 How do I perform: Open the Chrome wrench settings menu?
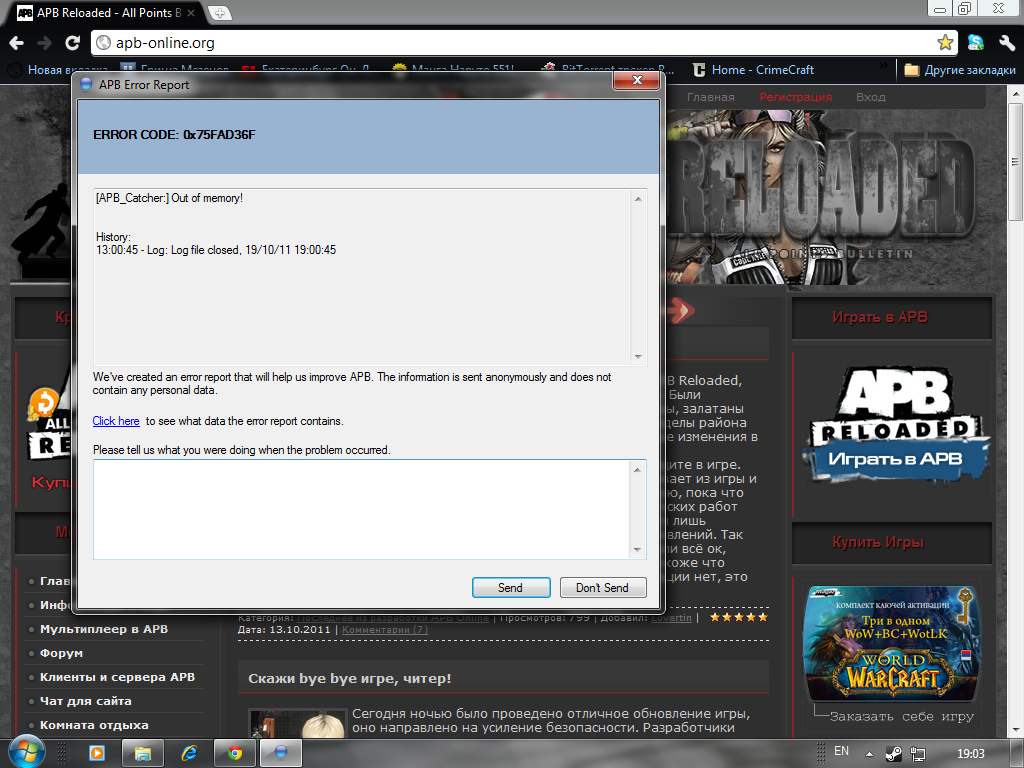pyautogui.click(x=1006, y=43)
